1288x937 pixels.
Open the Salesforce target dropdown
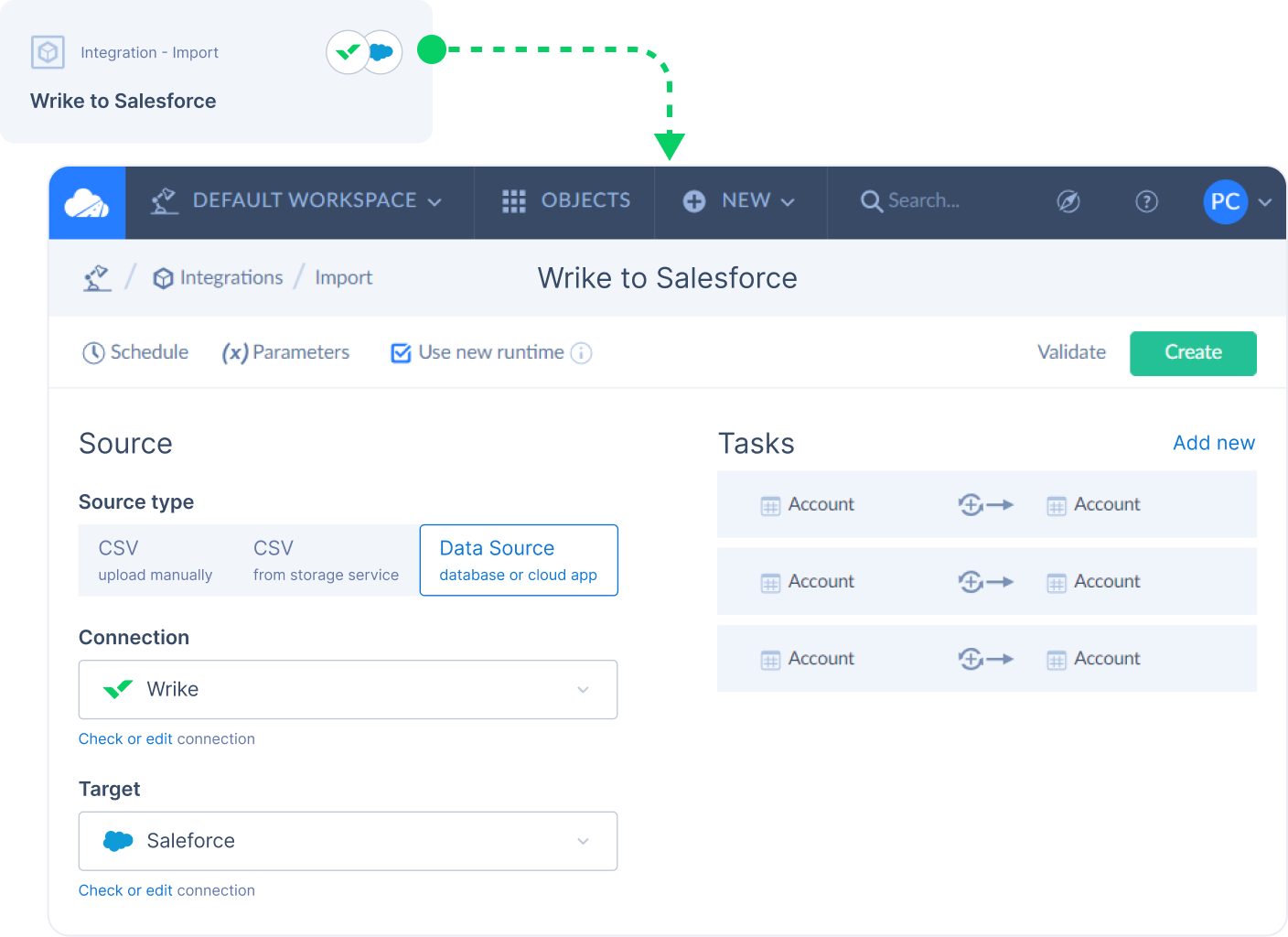[348, 841]
